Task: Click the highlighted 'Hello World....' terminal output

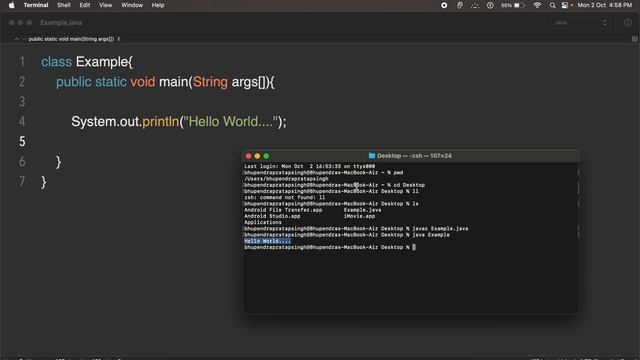Action: pos(267,241)
